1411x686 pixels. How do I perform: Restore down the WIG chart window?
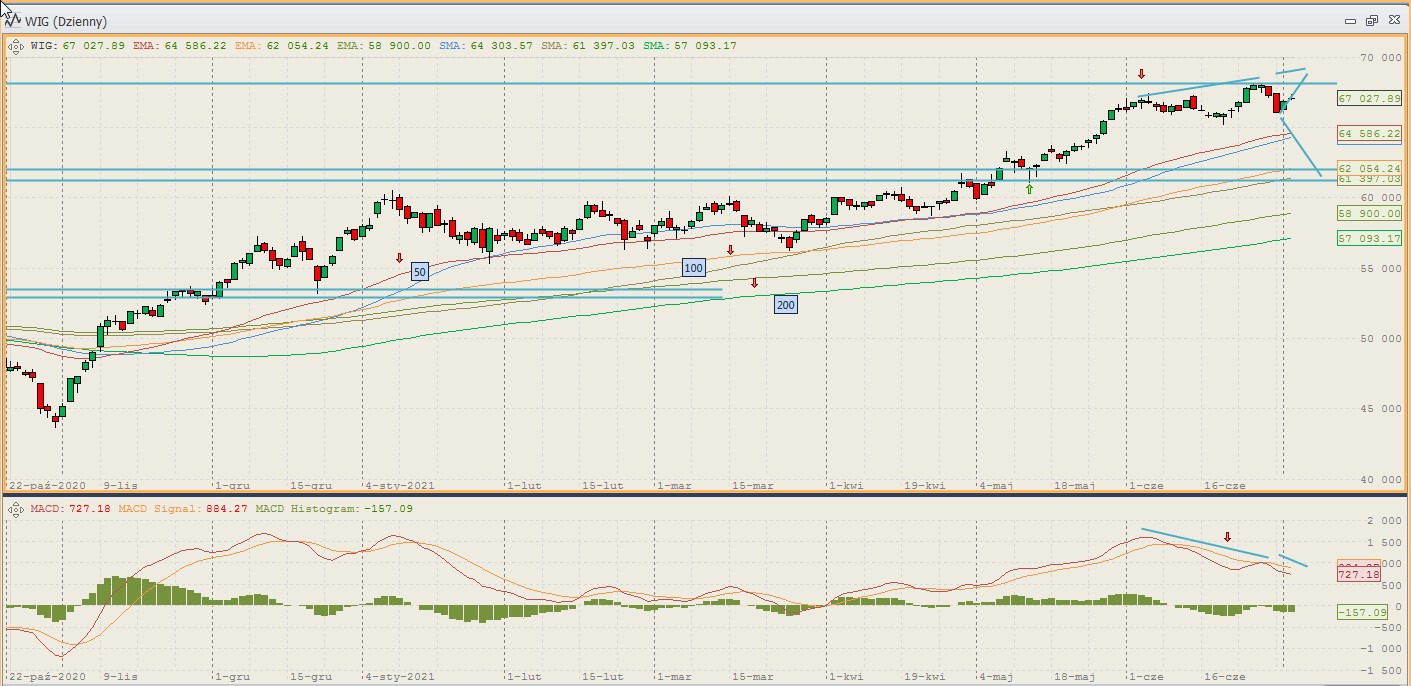tap(1371, 20)
